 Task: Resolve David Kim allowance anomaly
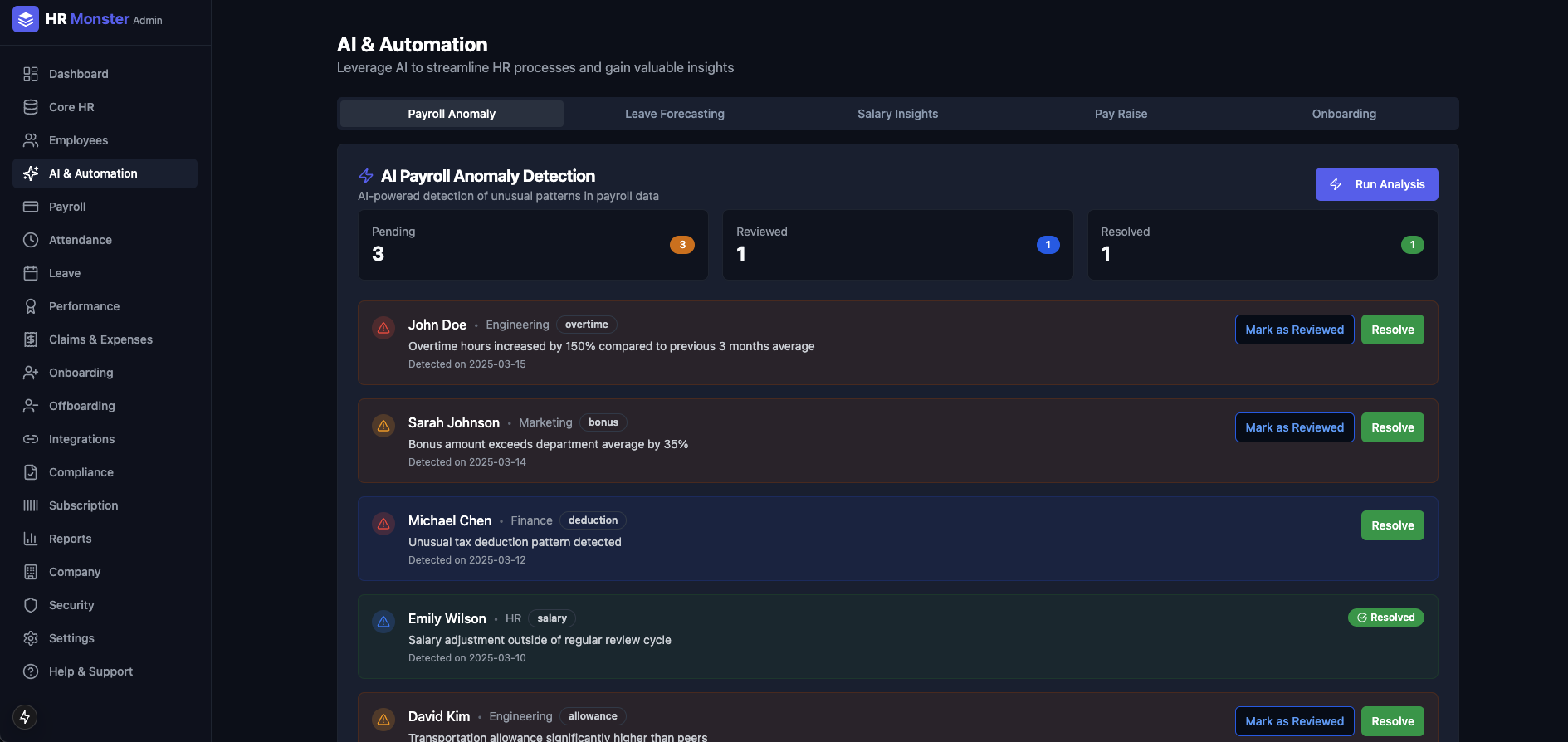coord(1392,721)
